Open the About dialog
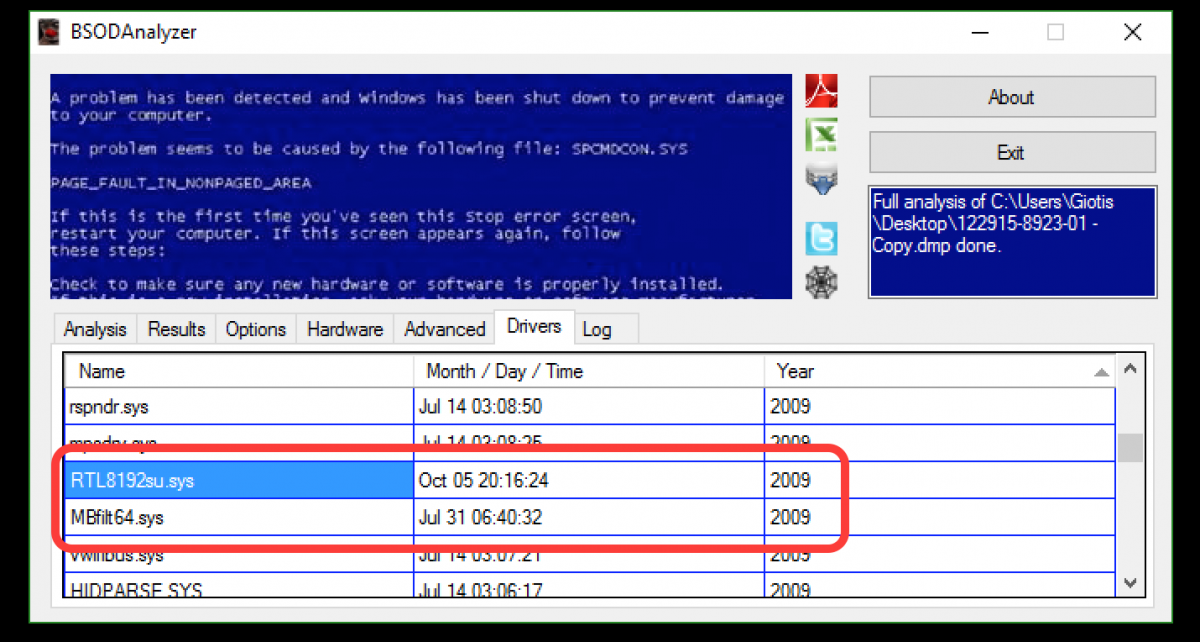The height and width of the screenshot is (642, 1200). click(1012, 97)
